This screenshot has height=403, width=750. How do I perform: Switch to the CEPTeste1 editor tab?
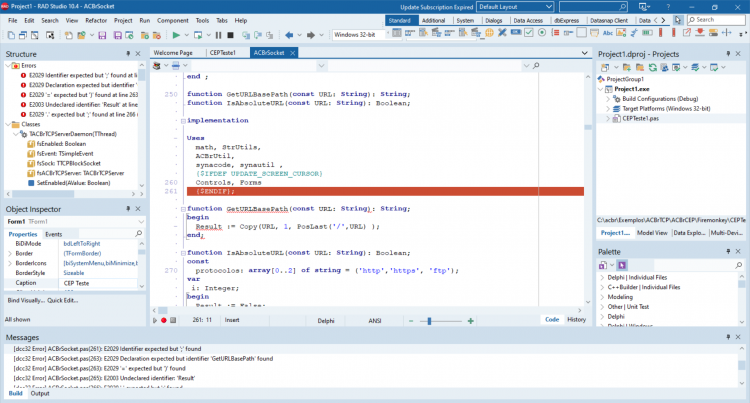click(223, 53)
